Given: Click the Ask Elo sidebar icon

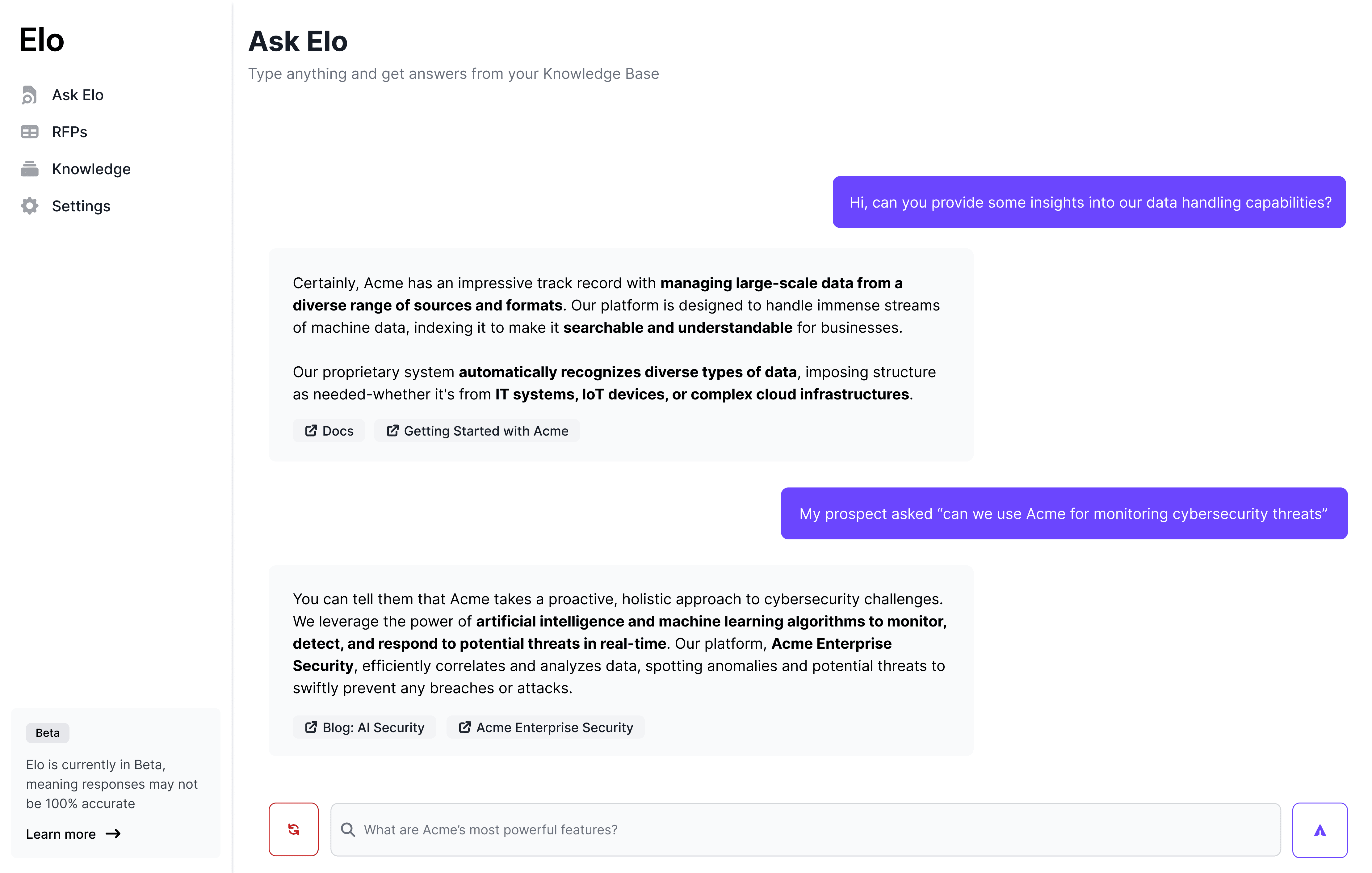Looking at the screenshot, I should [29, 94].
